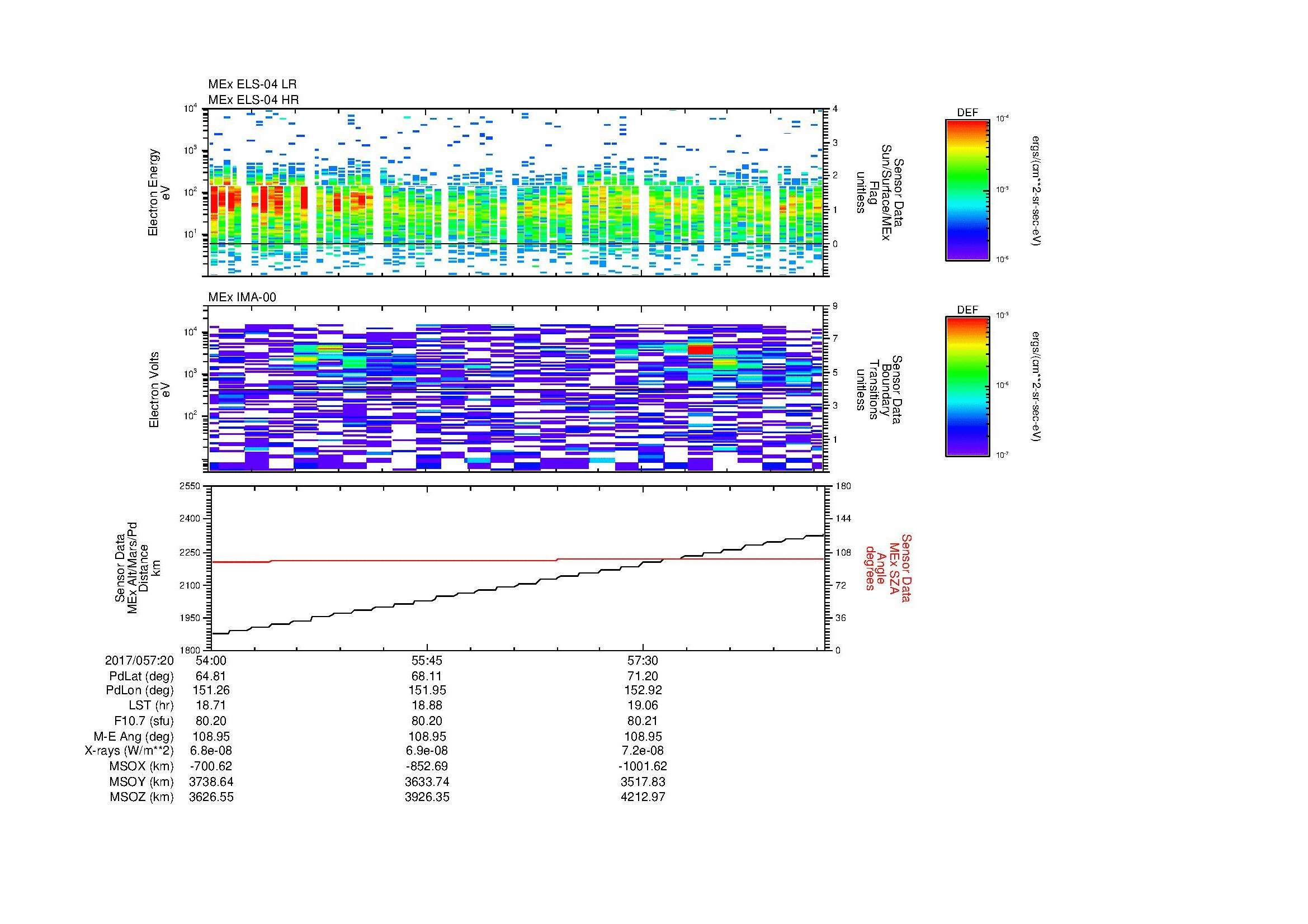
Task: Click the top DEF color bar for ELS
Action: click(967, 190)
